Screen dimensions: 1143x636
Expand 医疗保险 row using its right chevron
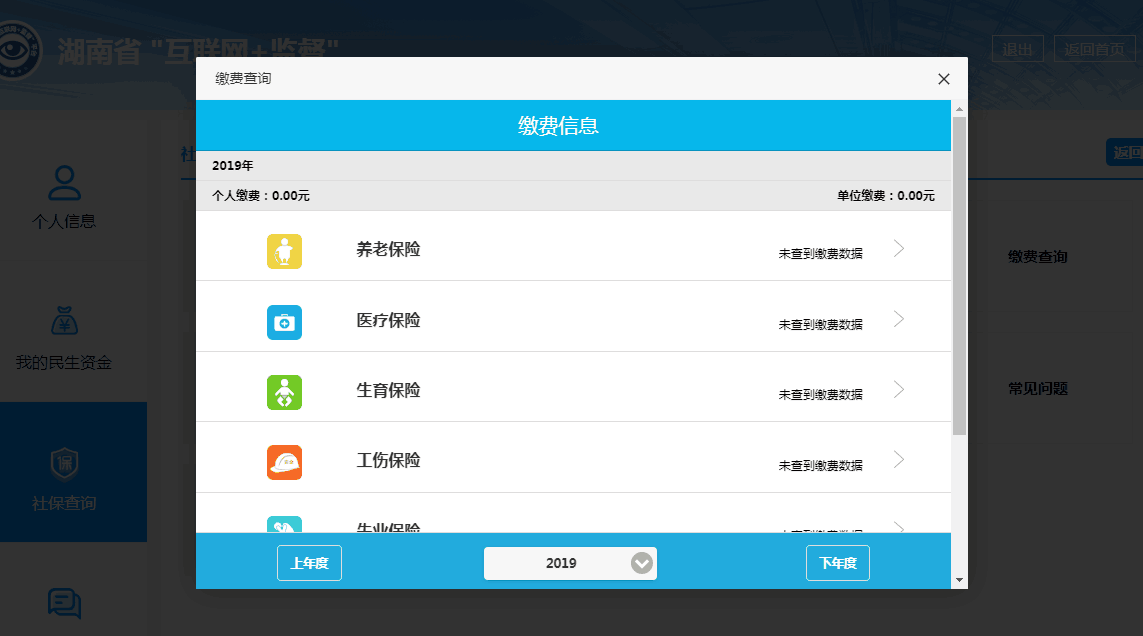coord(898,319)
